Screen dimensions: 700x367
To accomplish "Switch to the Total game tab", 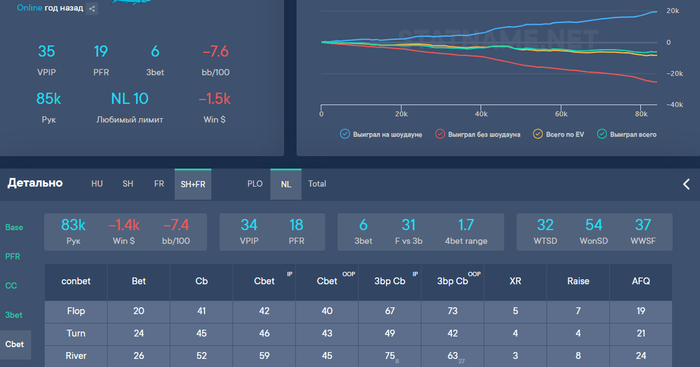I will [317, 184].
